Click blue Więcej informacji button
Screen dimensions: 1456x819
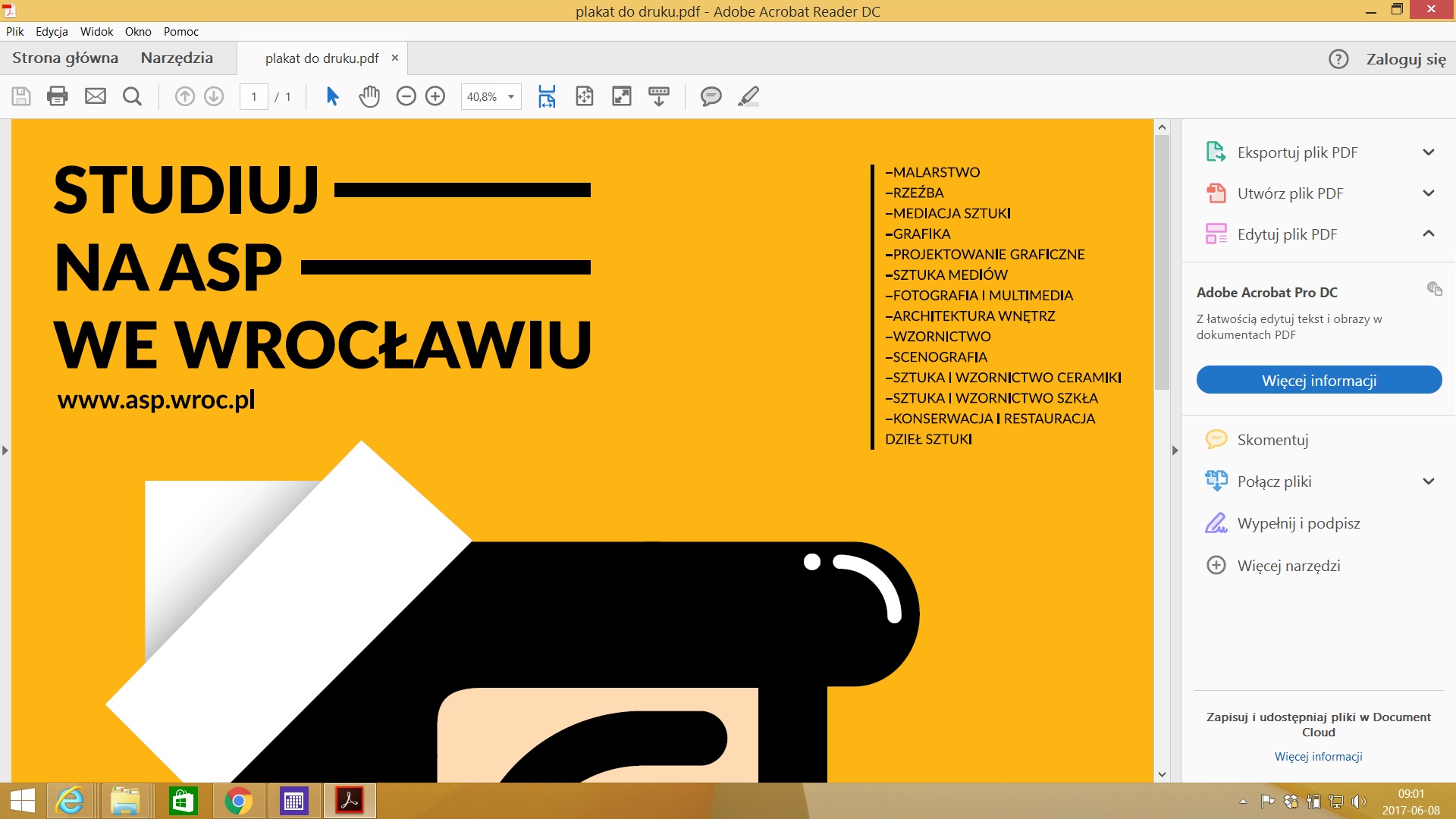pos(1319,380)
